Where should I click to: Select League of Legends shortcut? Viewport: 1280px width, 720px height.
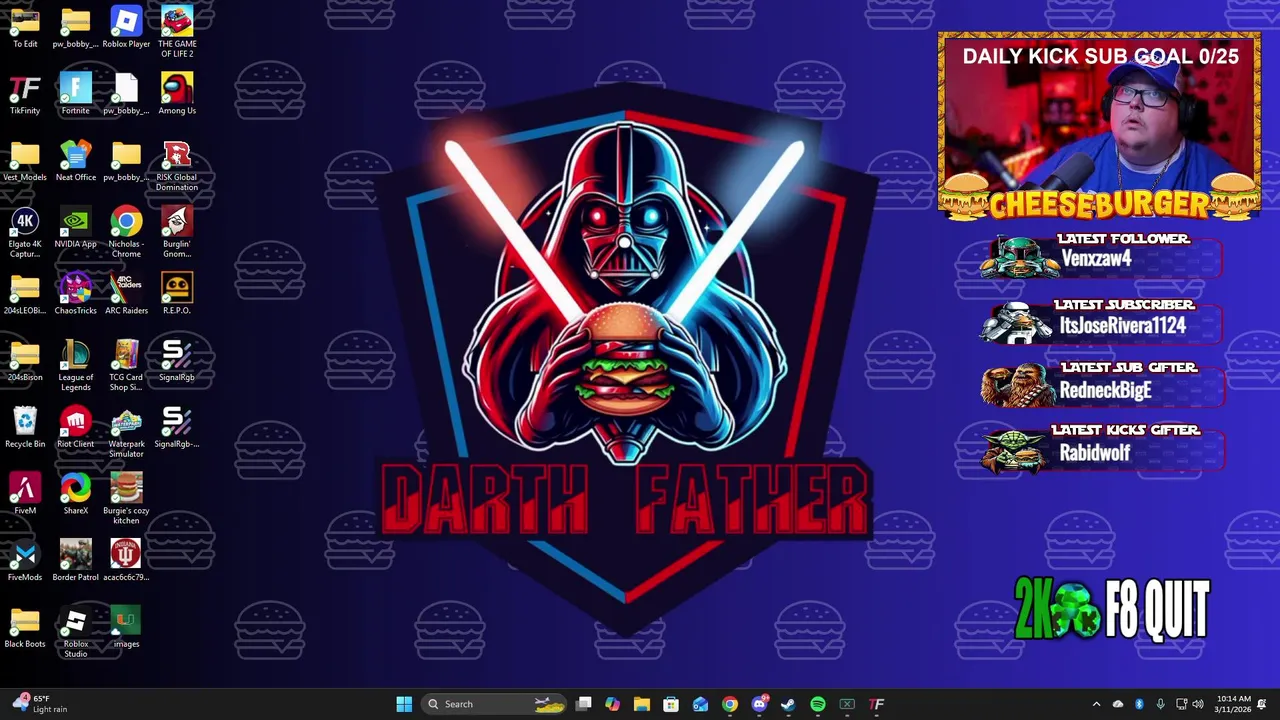75,366
